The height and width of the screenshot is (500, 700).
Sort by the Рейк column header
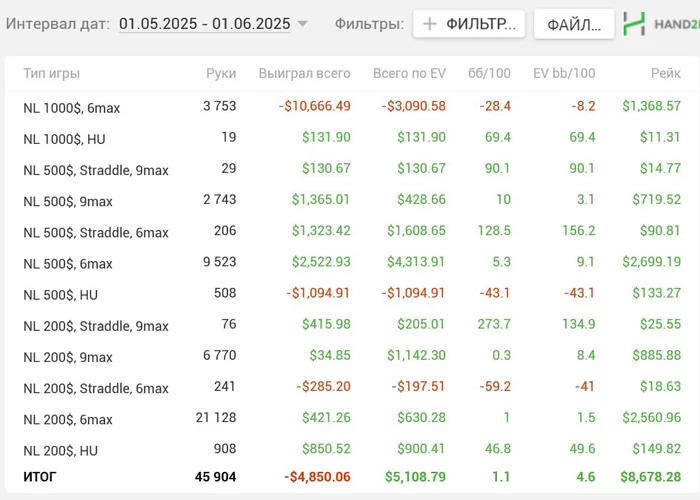(x=664, y=73)
